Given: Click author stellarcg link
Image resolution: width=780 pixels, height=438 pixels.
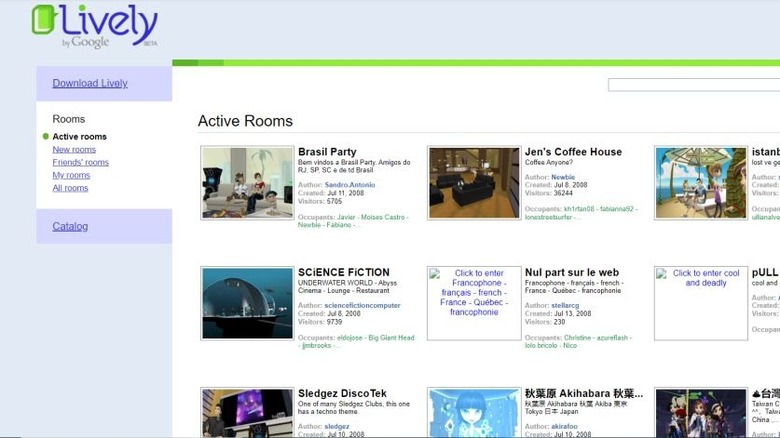Looking at the screenshot, I should tap(564, 305).
